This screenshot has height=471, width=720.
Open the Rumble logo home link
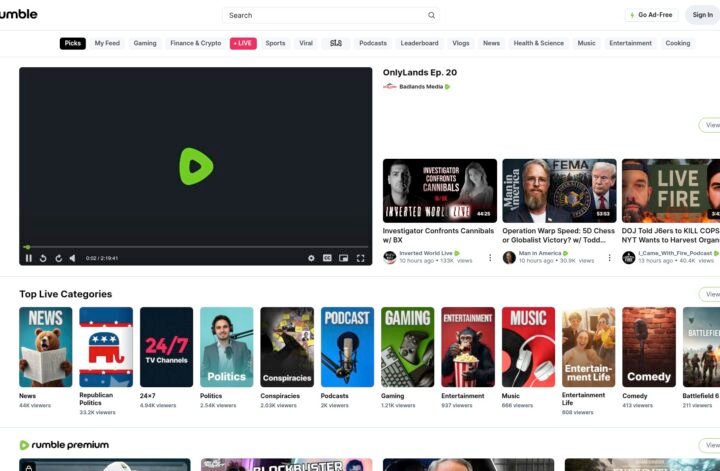[18, 14]
